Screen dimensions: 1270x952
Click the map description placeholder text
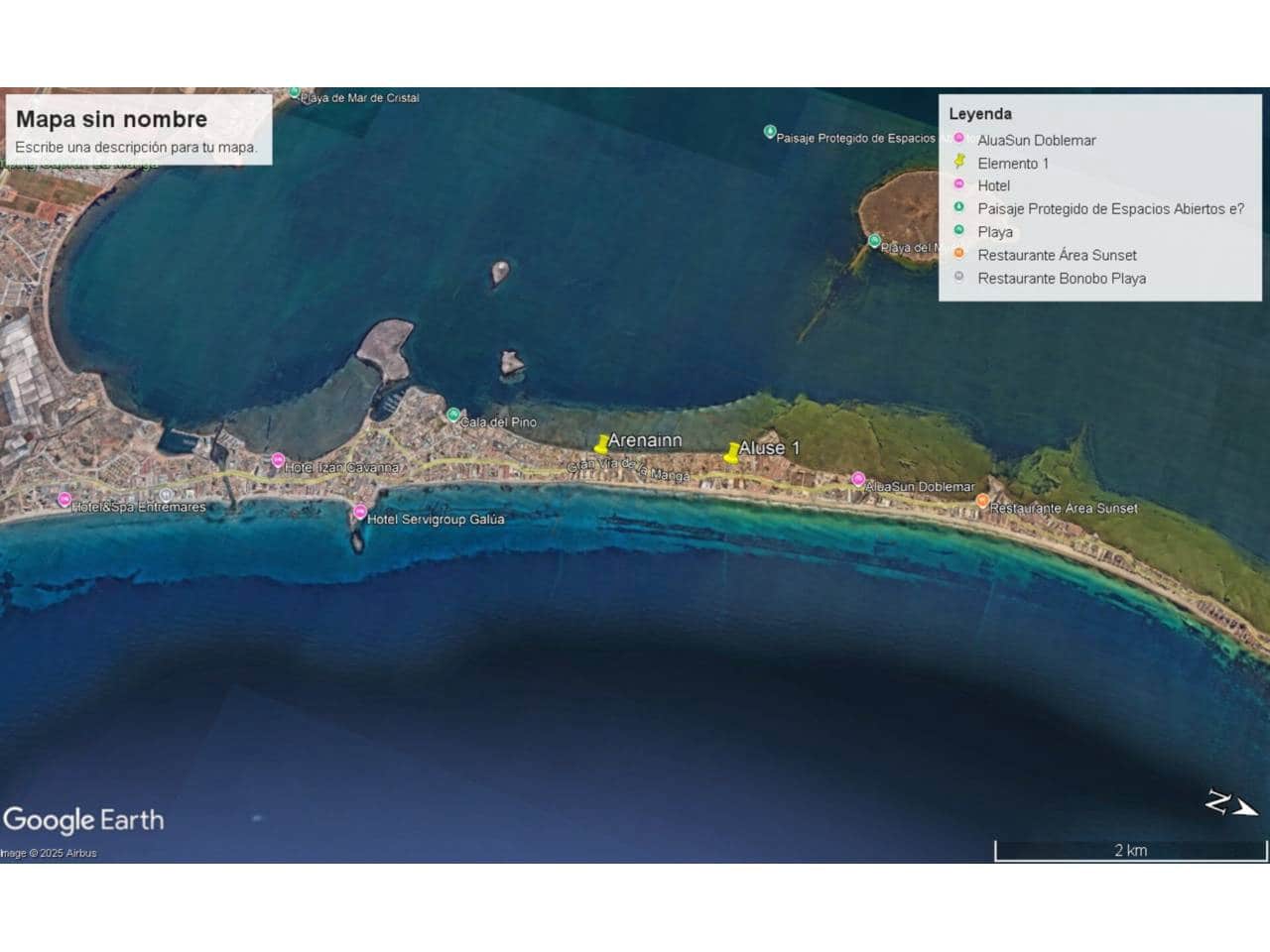click(136, 148)
